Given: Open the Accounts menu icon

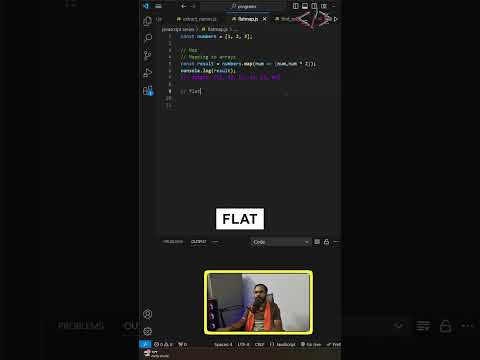Looking at the screenshot, I should tap(147, 314).
